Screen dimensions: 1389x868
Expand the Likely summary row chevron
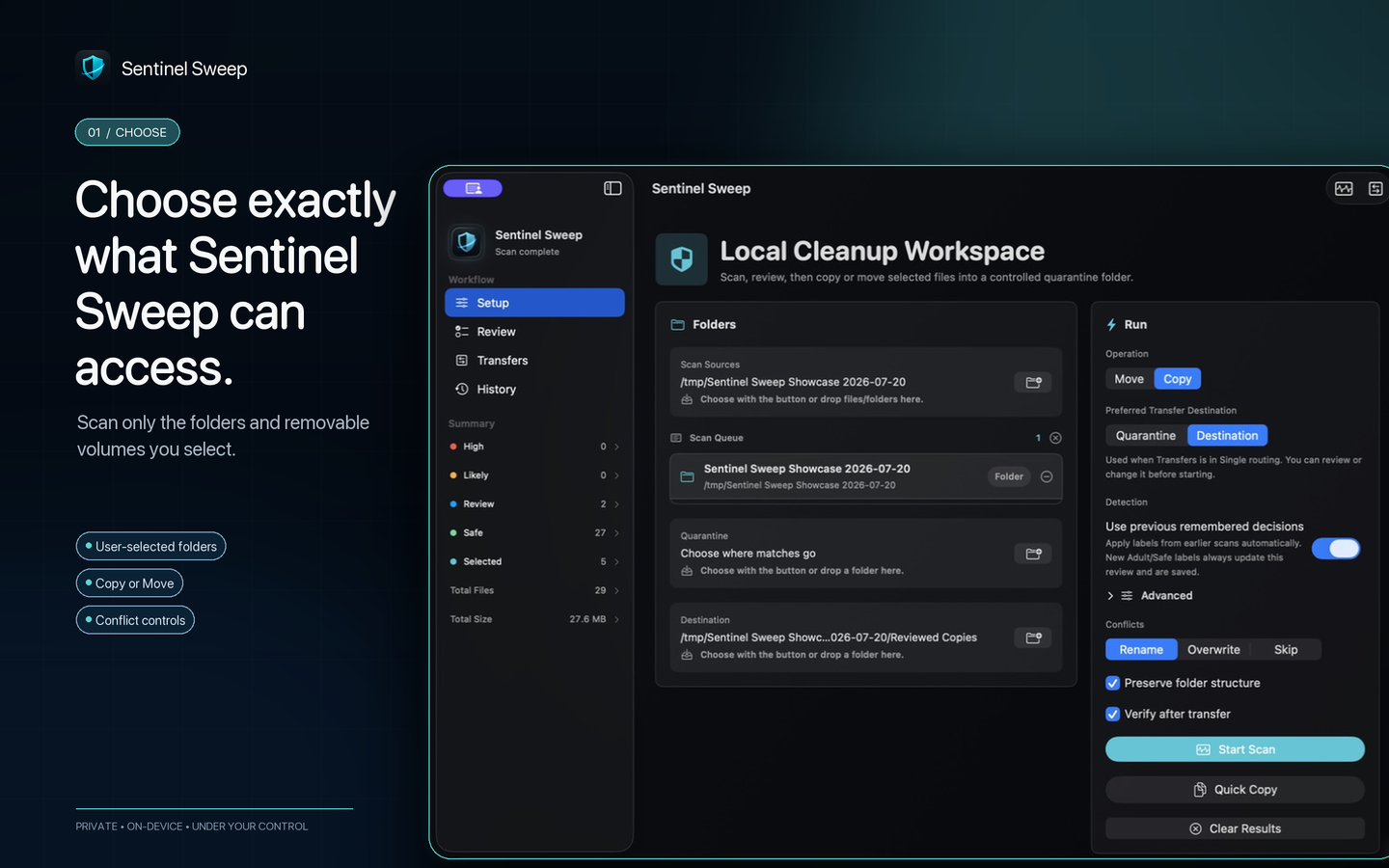coord(616,475)
